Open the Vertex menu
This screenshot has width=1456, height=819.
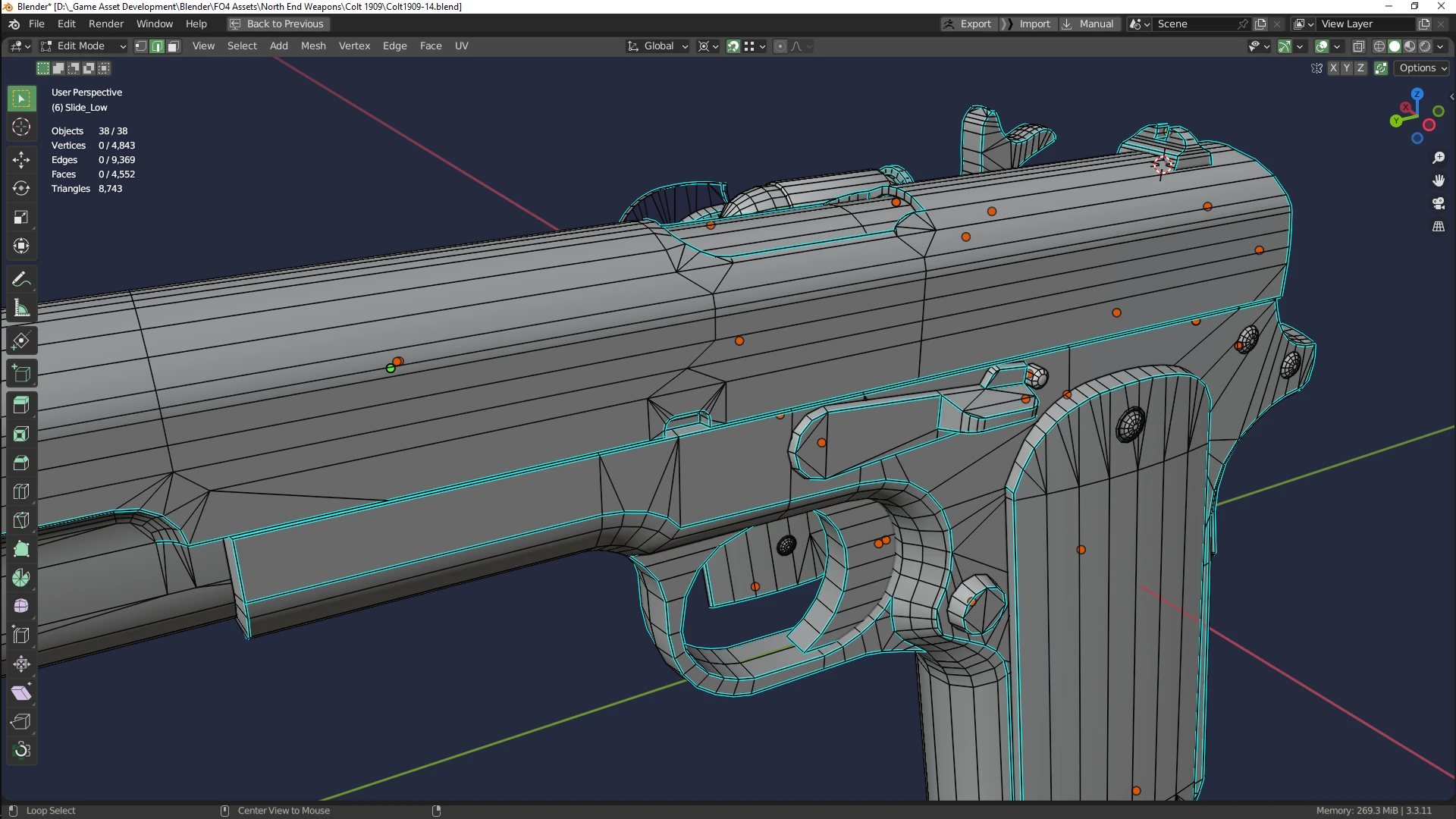[x=354, y=46]
